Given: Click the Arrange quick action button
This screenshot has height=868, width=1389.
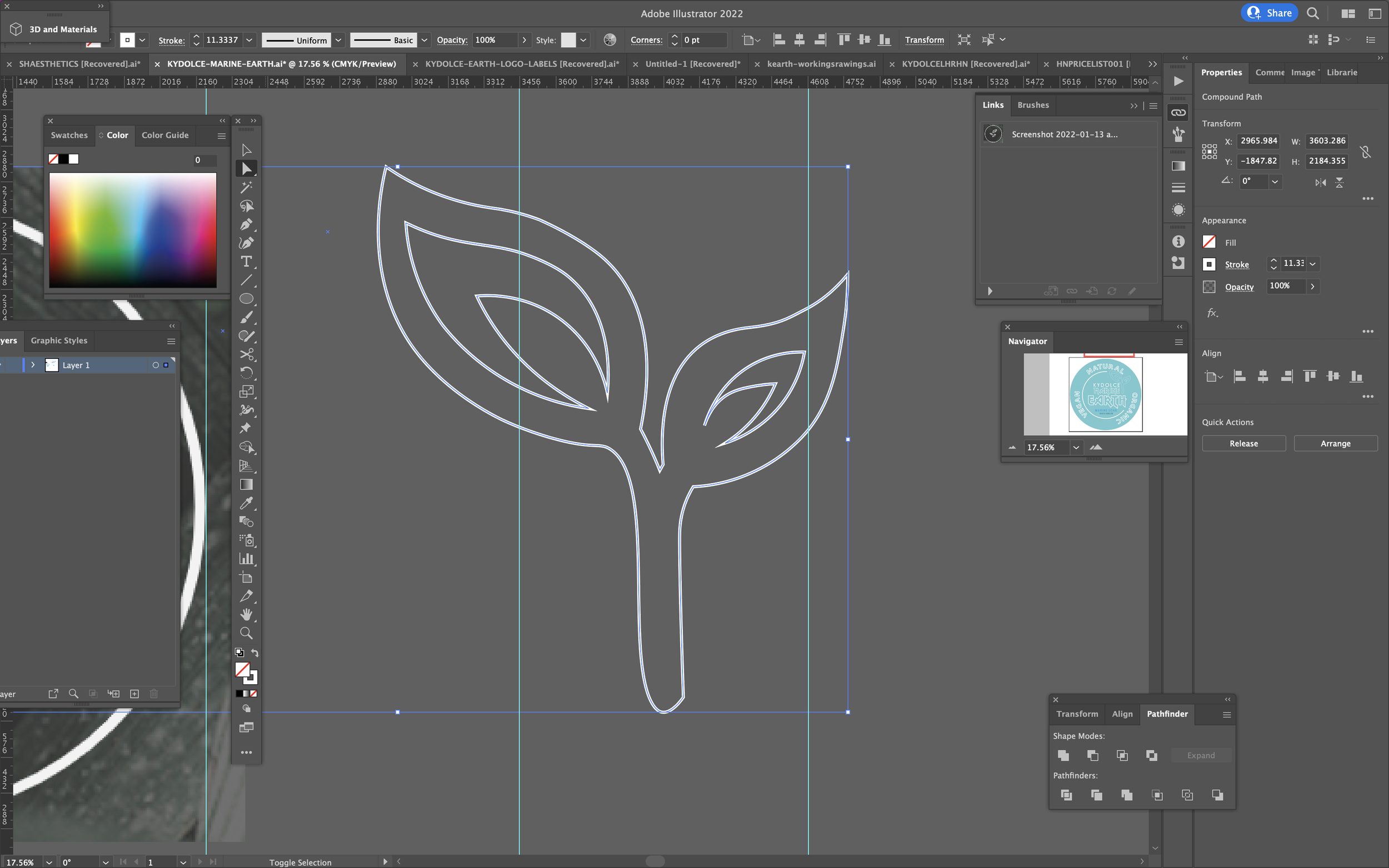Looking at the screenshot, I should click(1335, 443).
